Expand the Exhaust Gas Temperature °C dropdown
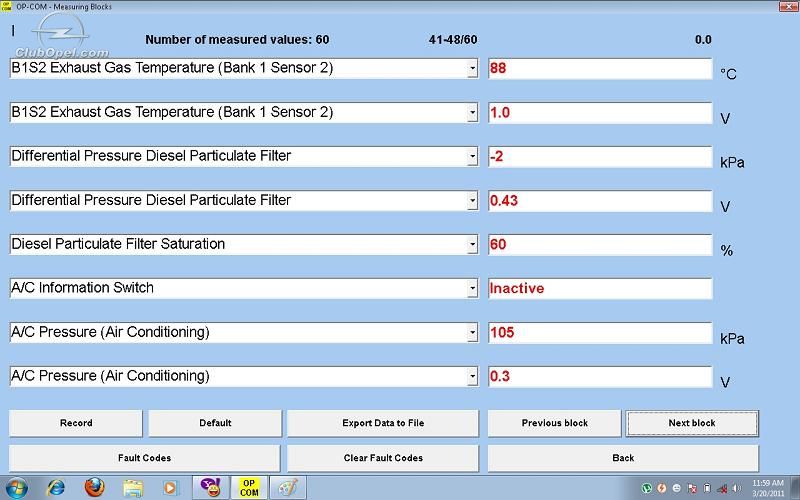This screenshot has width=800, height=500. (x=472, y=68)
